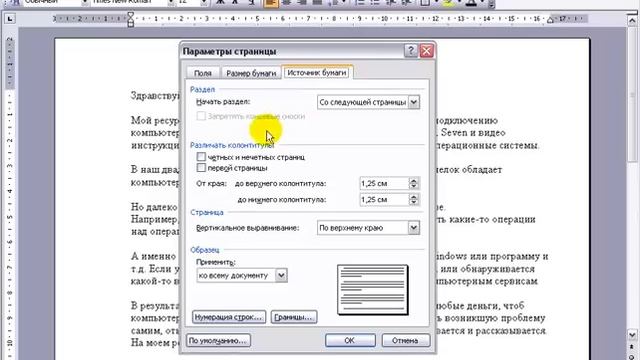Click the text 'любые деньги, чтоб' in document

point(480,306)
